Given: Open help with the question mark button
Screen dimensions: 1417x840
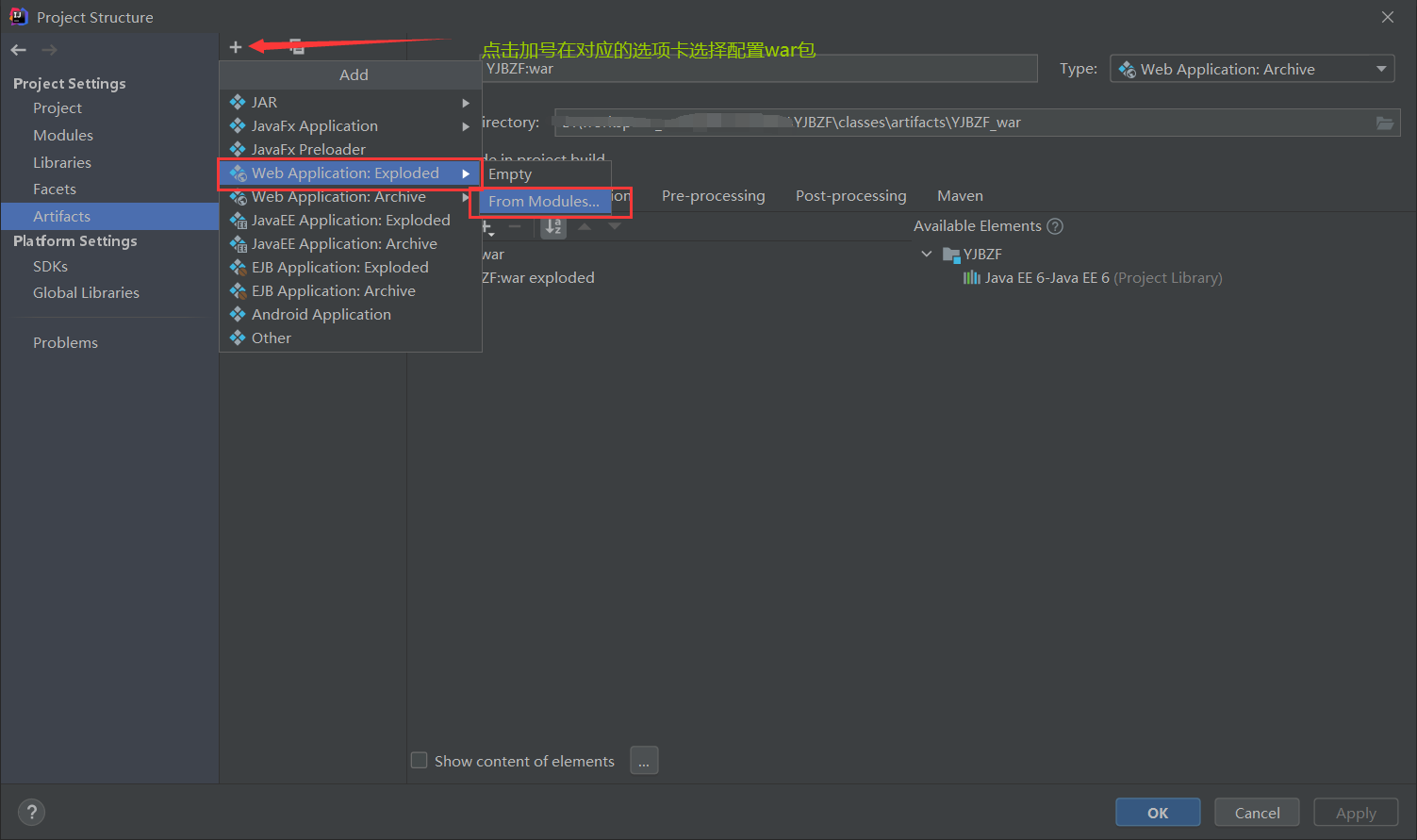Looking at the screenshot, I should [x=31, y=812].
